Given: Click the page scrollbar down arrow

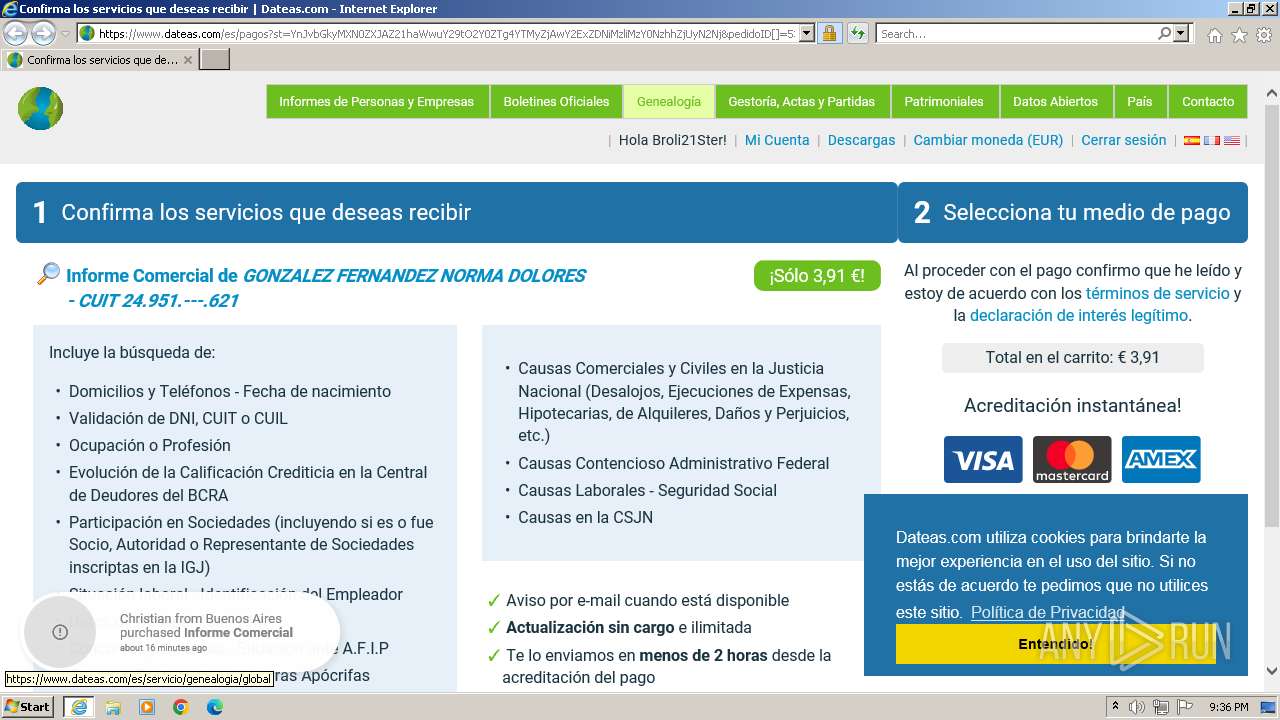Looking at the screenshot, I should click(x=1272, y=671).
